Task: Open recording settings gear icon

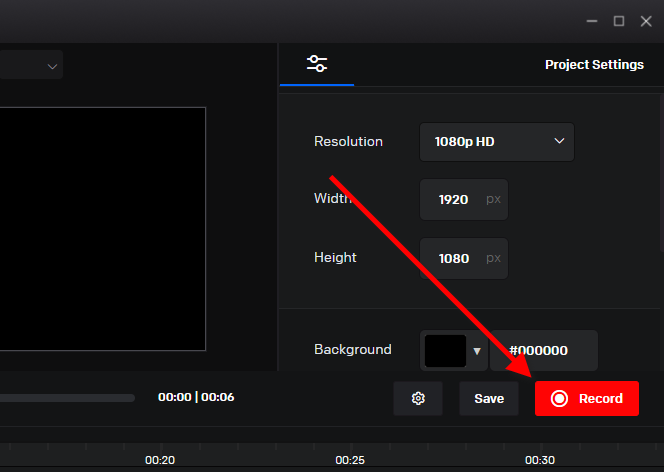Action: pos(418,398)
